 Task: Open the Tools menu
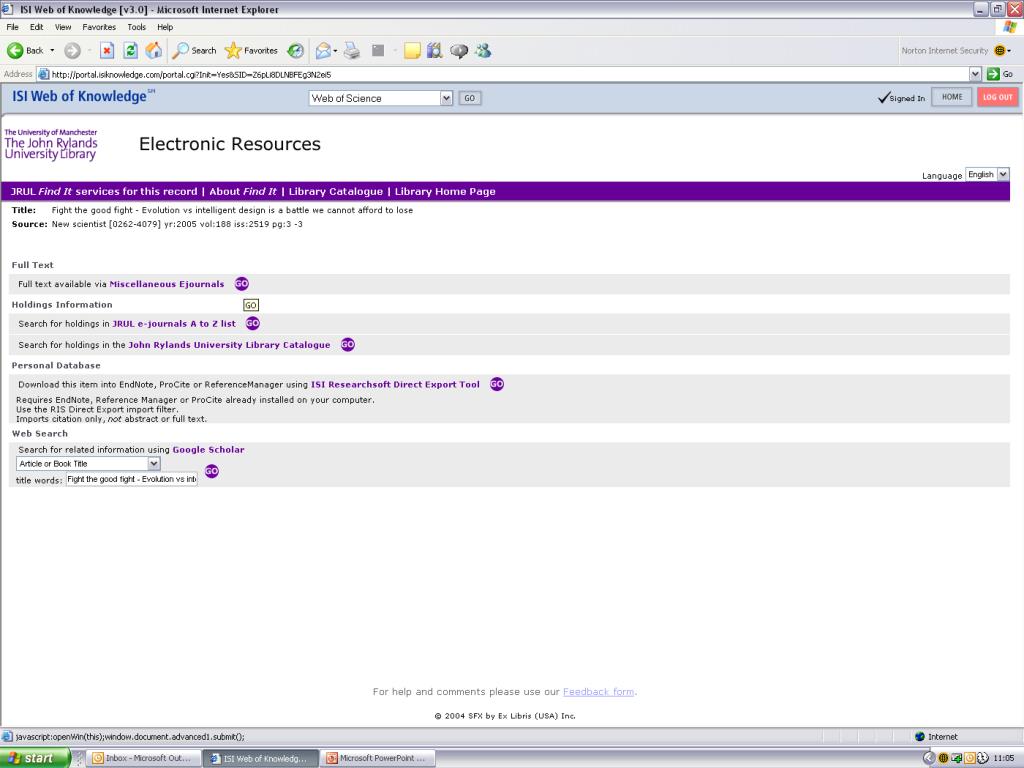click(136, 27)
